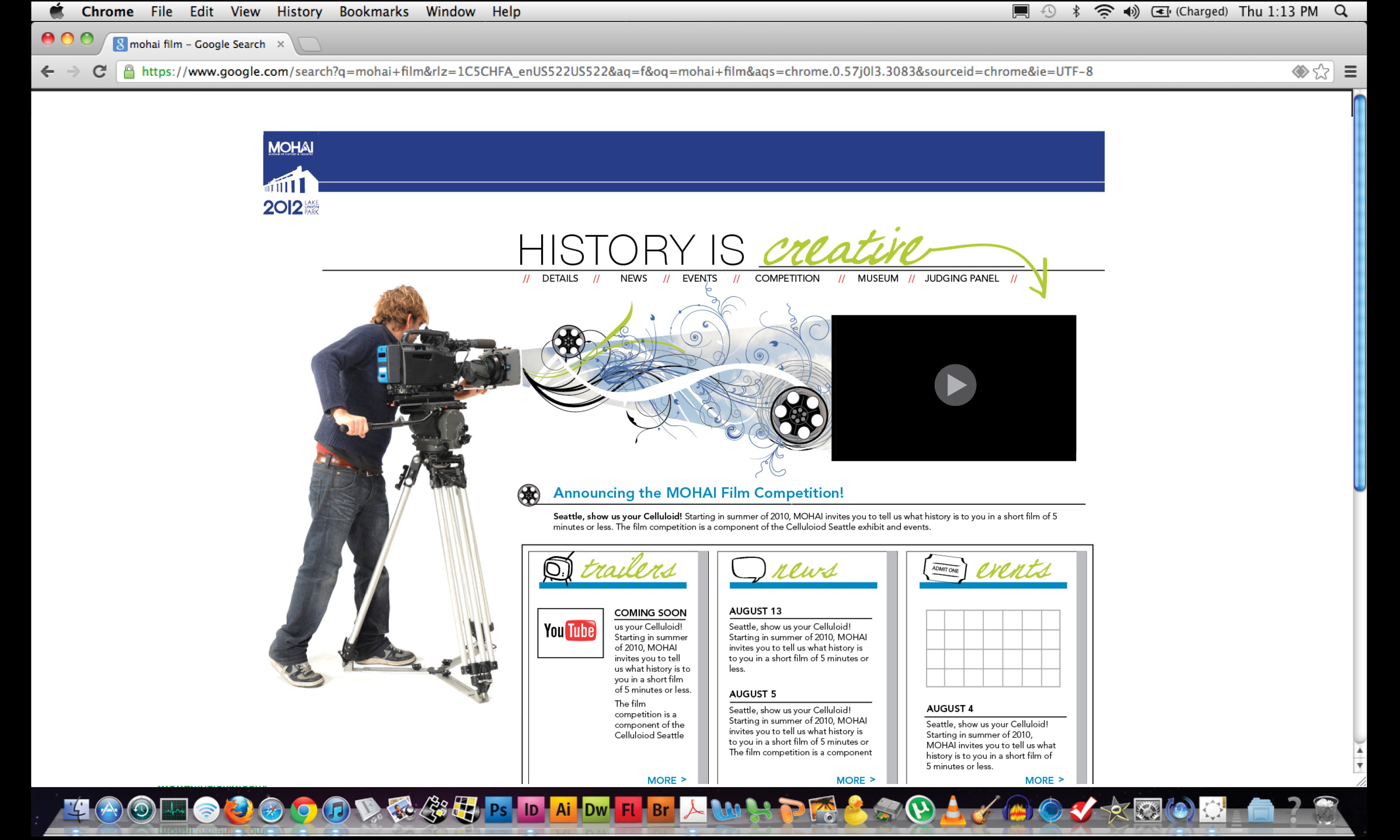Click the Spotlight search magnifier

tap(1340, 11)
